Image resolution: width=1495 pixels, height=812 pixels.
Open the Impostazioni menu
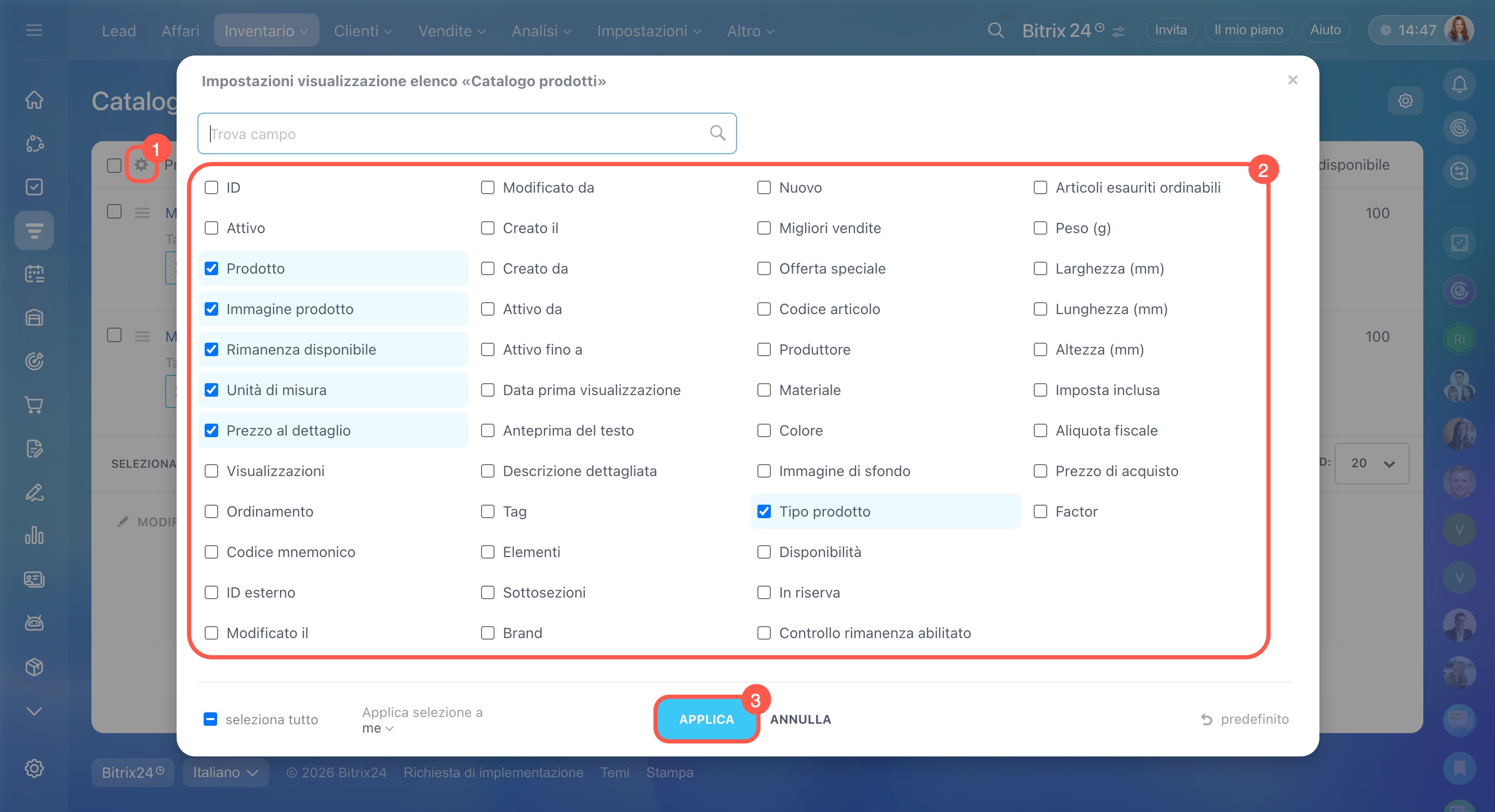(649, 31)
